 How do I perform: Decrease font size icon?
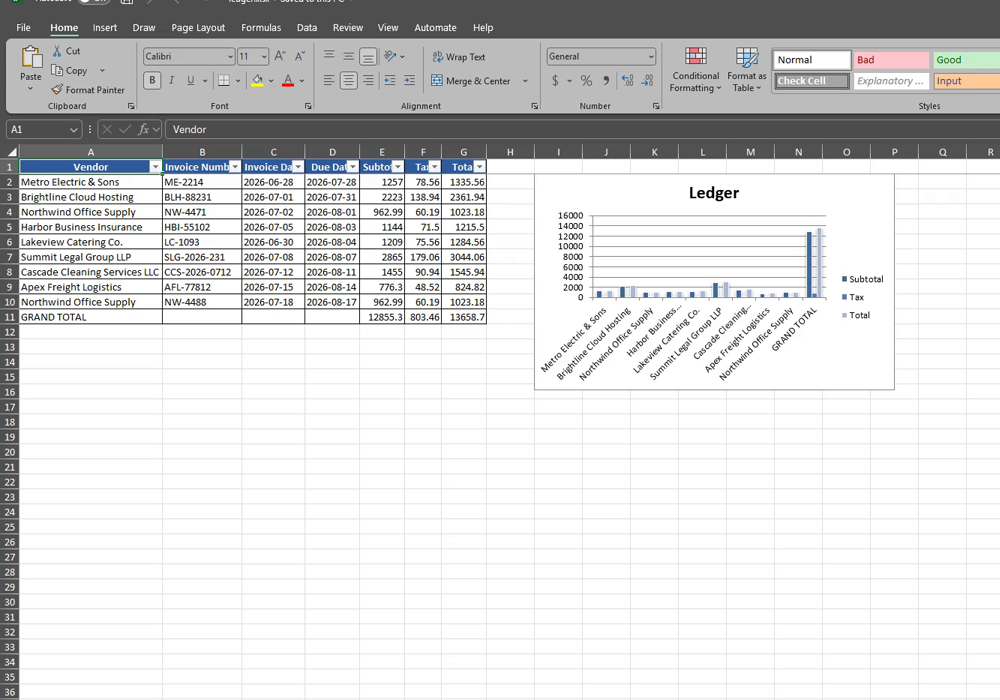[x=300, y=56]
